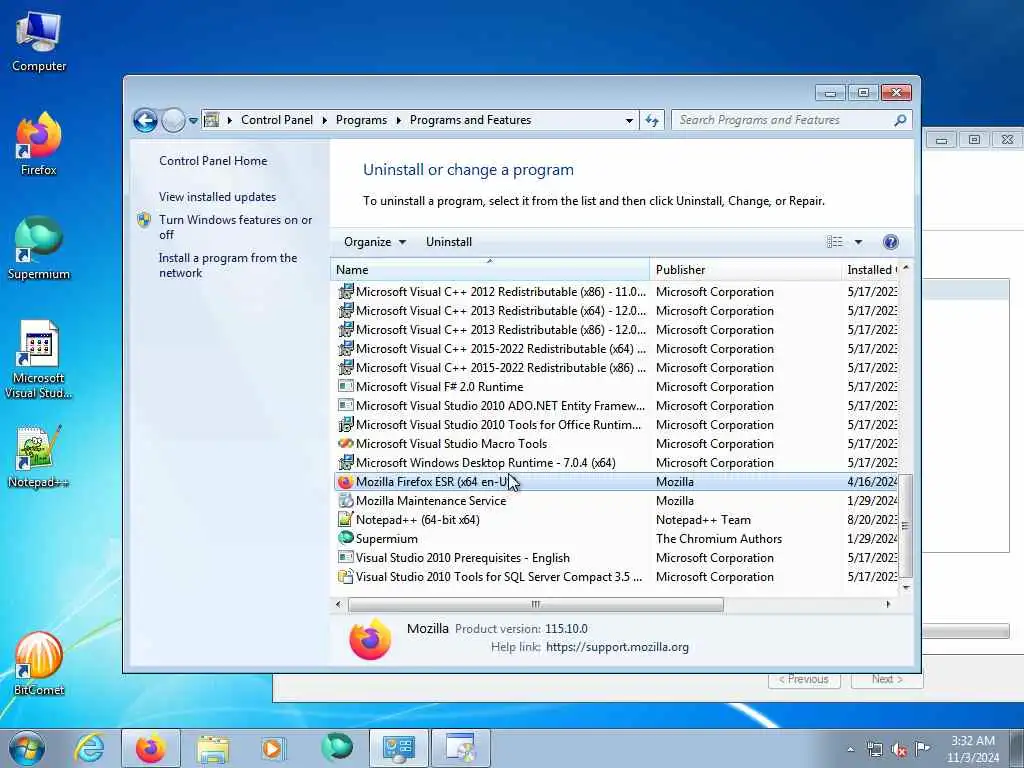Click Uninstall toolbar button
This screenshot has width=1024, height=768.
(x=449, y=242)
